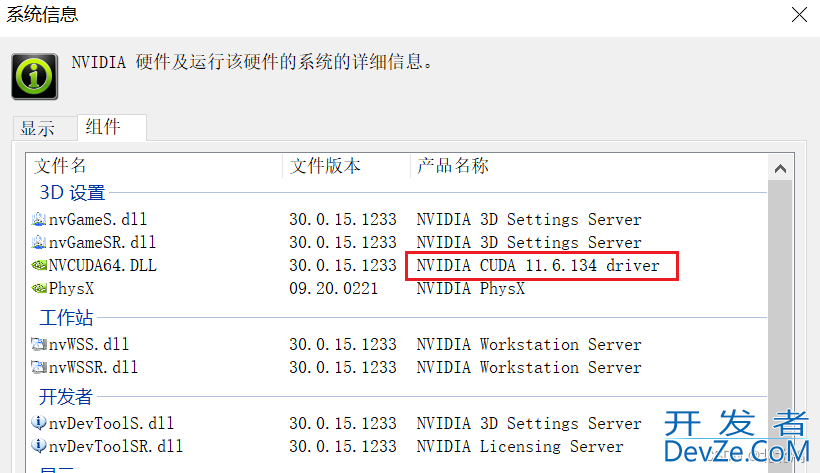Click nvDevToolS.dll's NVIDIA 3D Settings Server name
Viewport: 820px width, 473px height.
point(529,423)
